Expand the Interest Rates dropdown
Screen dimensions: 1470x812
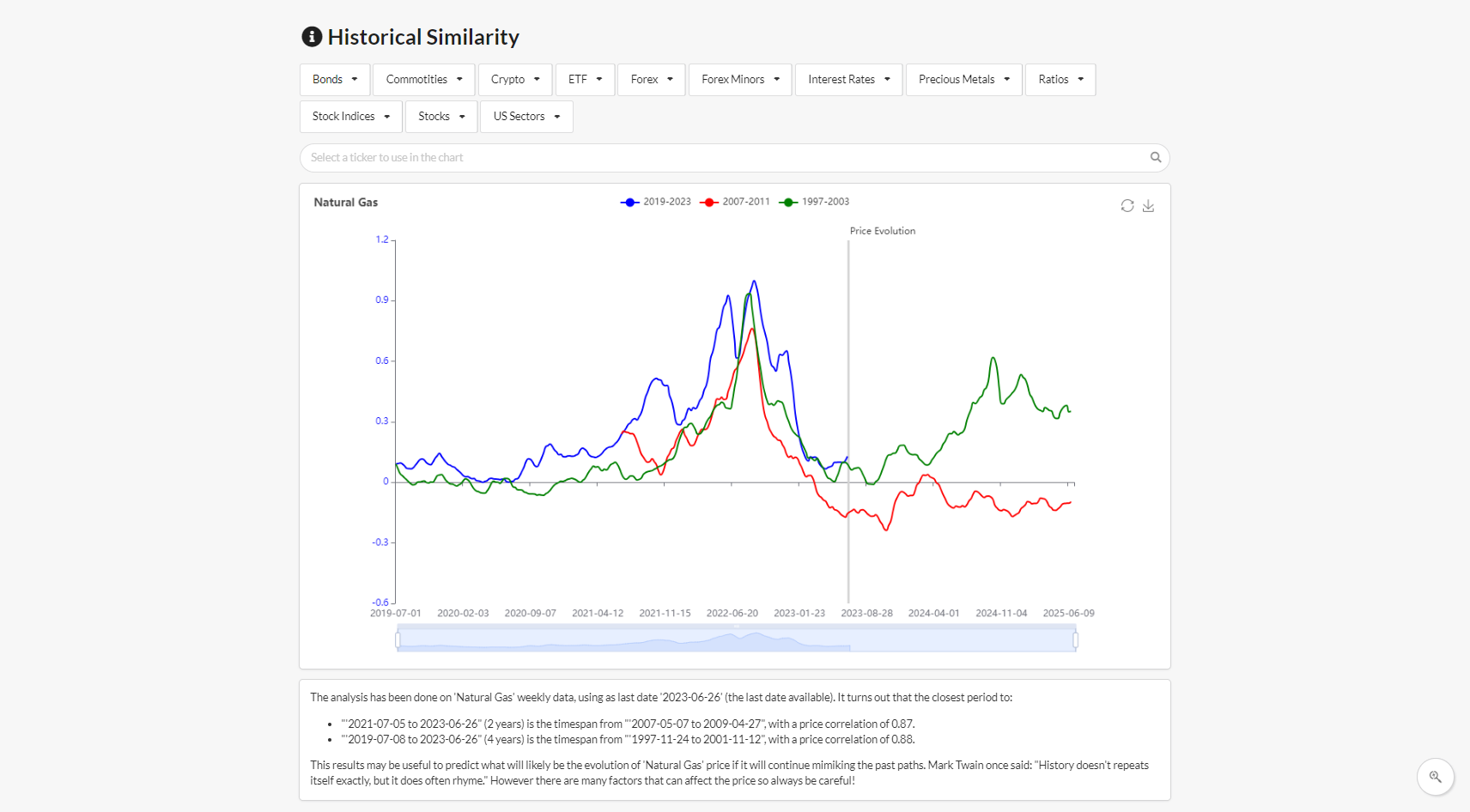tap(848, 79)
